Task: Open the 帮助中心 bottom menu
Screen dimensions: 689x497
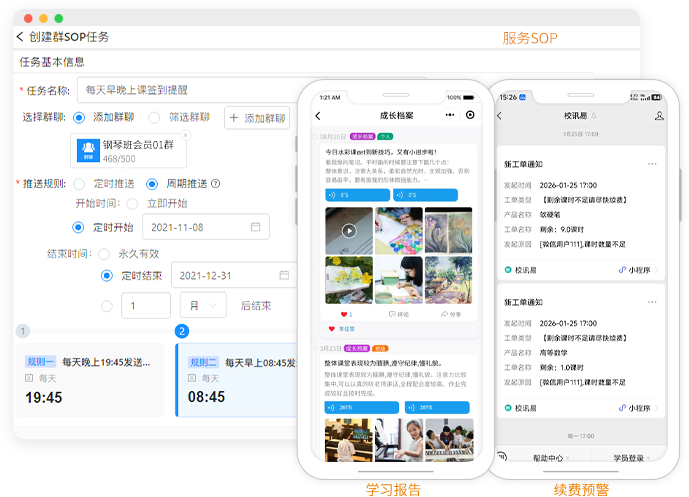Action: [x=548, y=458]
